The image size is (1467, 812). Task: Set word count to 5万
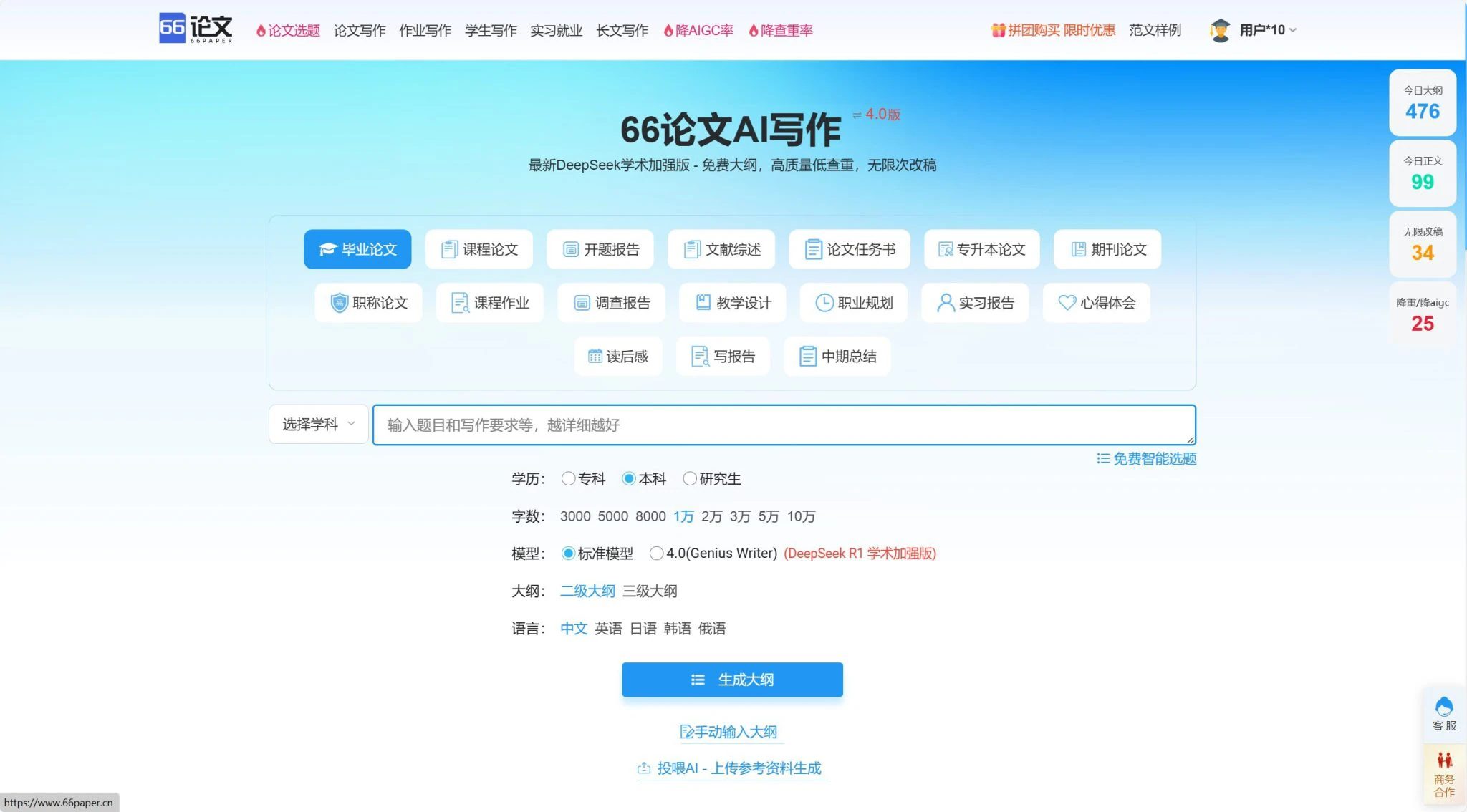point(769,516)
